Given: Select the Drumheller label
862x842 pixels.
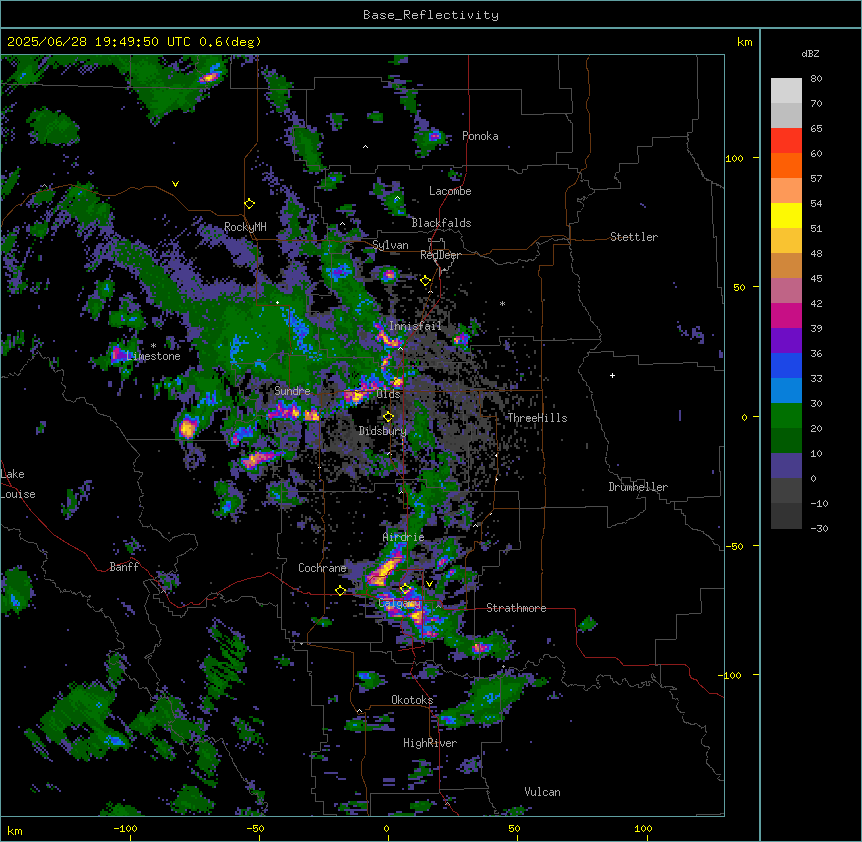Looking at the screenshot, I should 638,487.
